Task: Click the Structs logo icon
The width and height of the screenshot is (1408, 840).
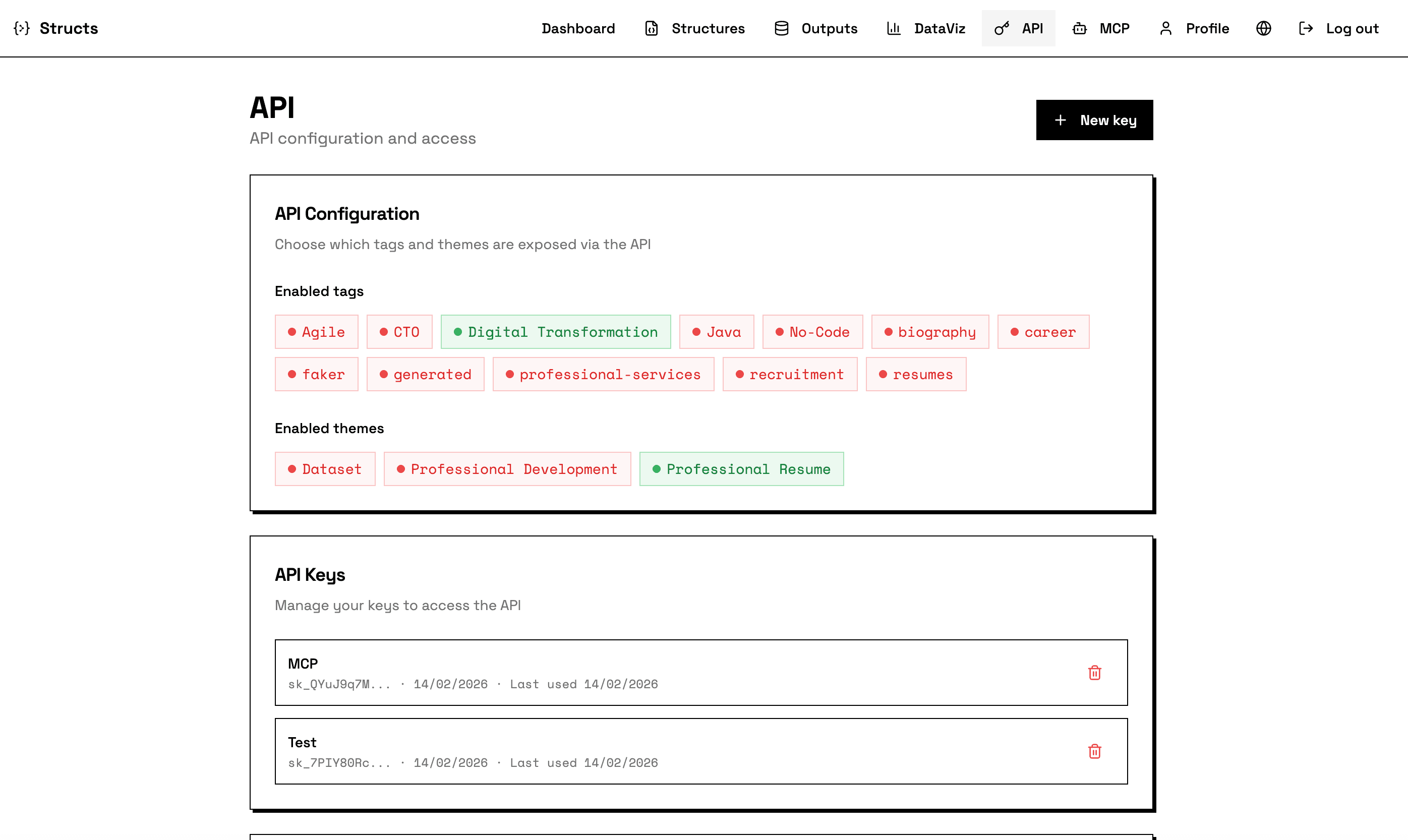Action: point(22,28)
